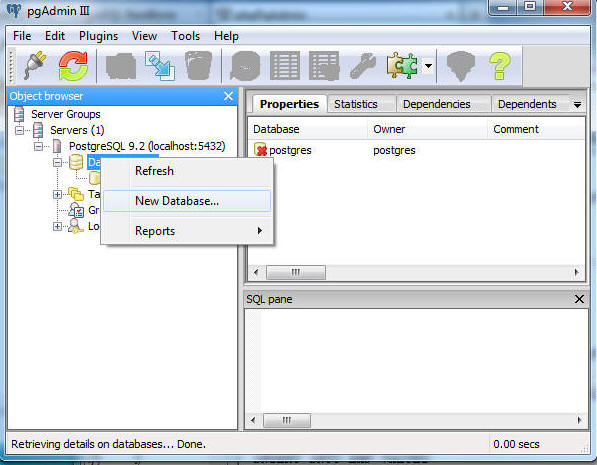
Task: Select PostgreSQL 9.2 (localhost:5432) tree label
Action: 147,146
